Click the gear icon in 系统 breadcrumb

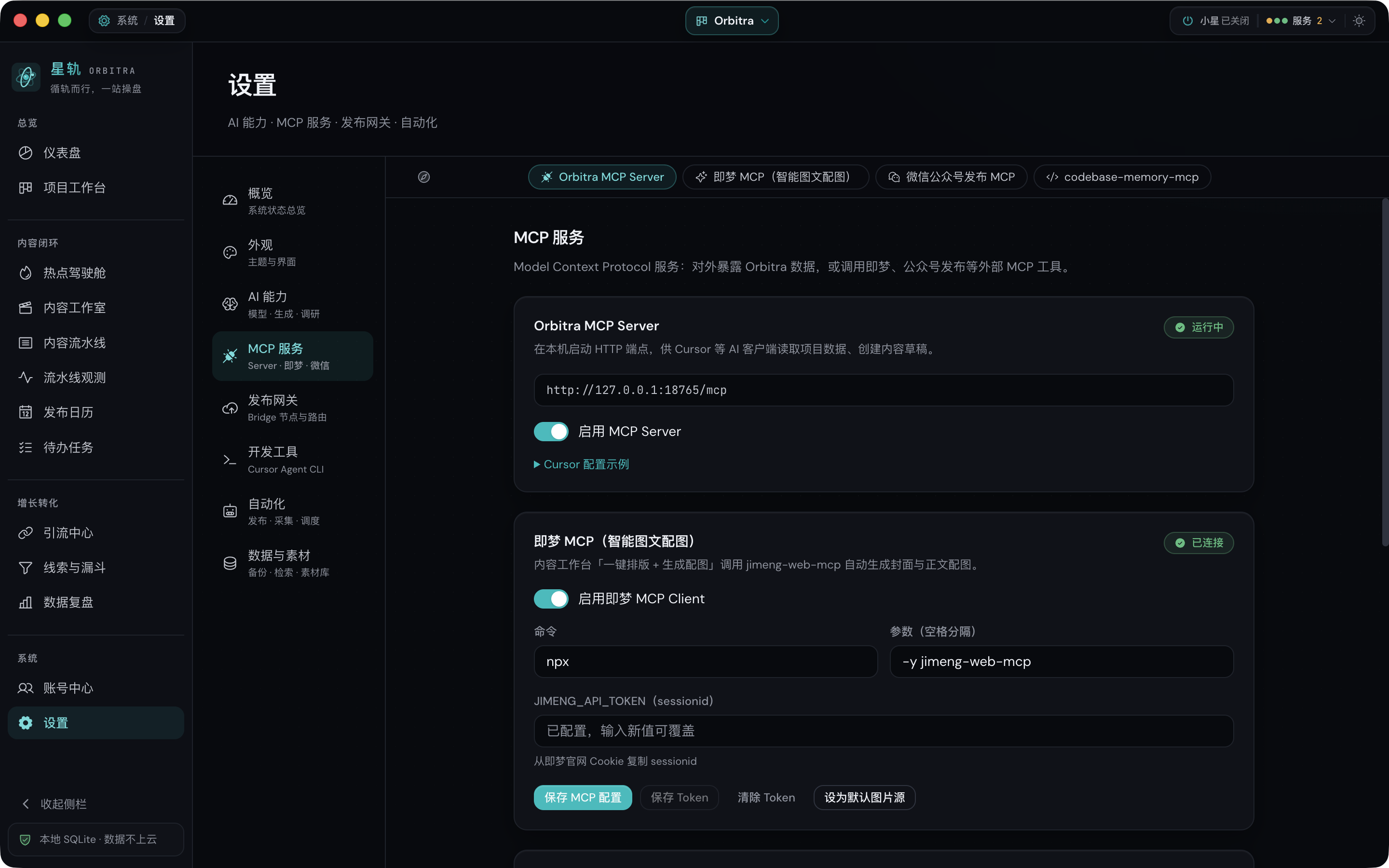(104, 21)
